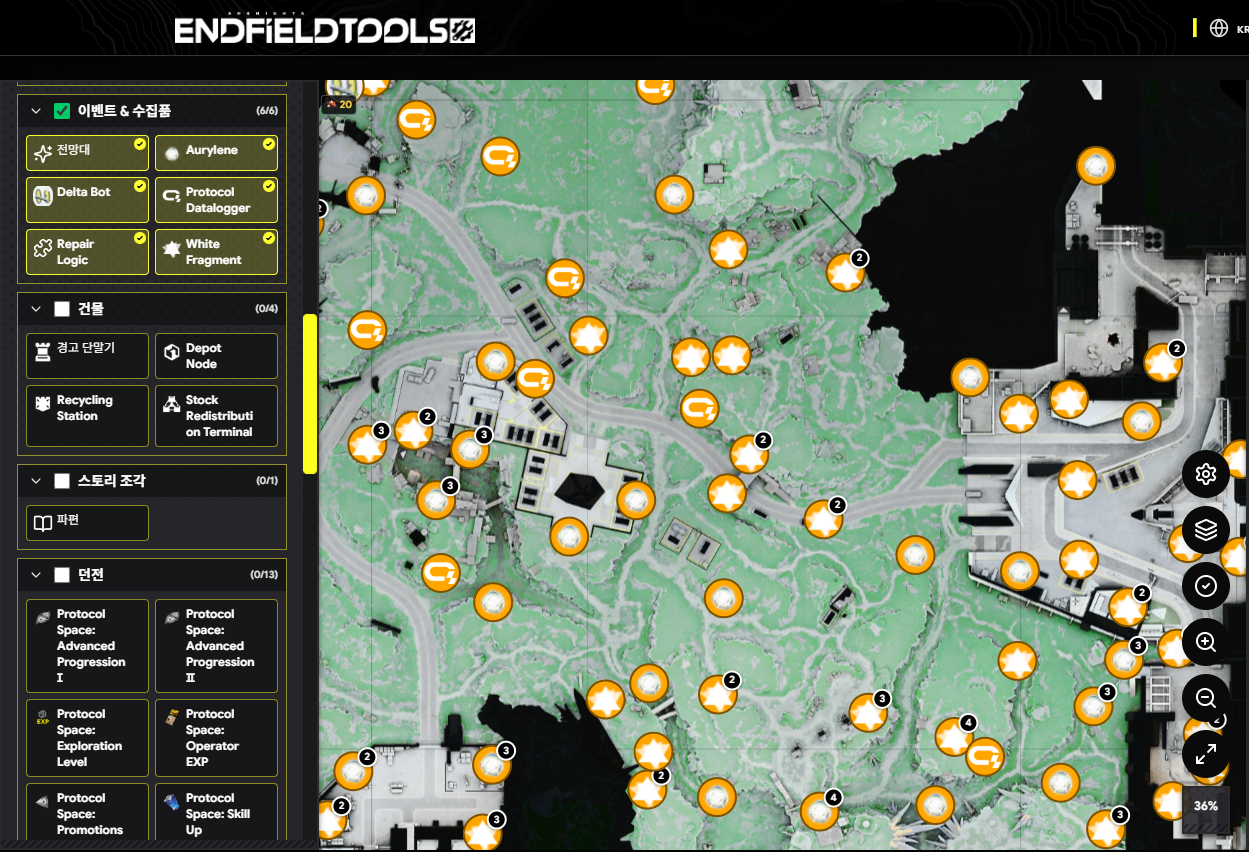Click the (6/6) count on 이벤트 & 수집품 header
This screenshot has width=1249, height=852.
[266, 111]
